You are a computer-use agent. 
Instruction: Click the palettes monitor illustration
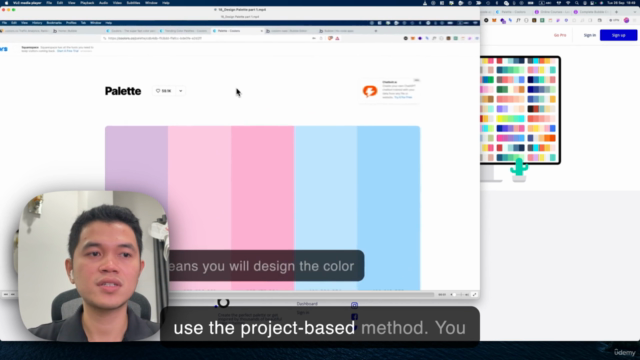pos(520,110)
